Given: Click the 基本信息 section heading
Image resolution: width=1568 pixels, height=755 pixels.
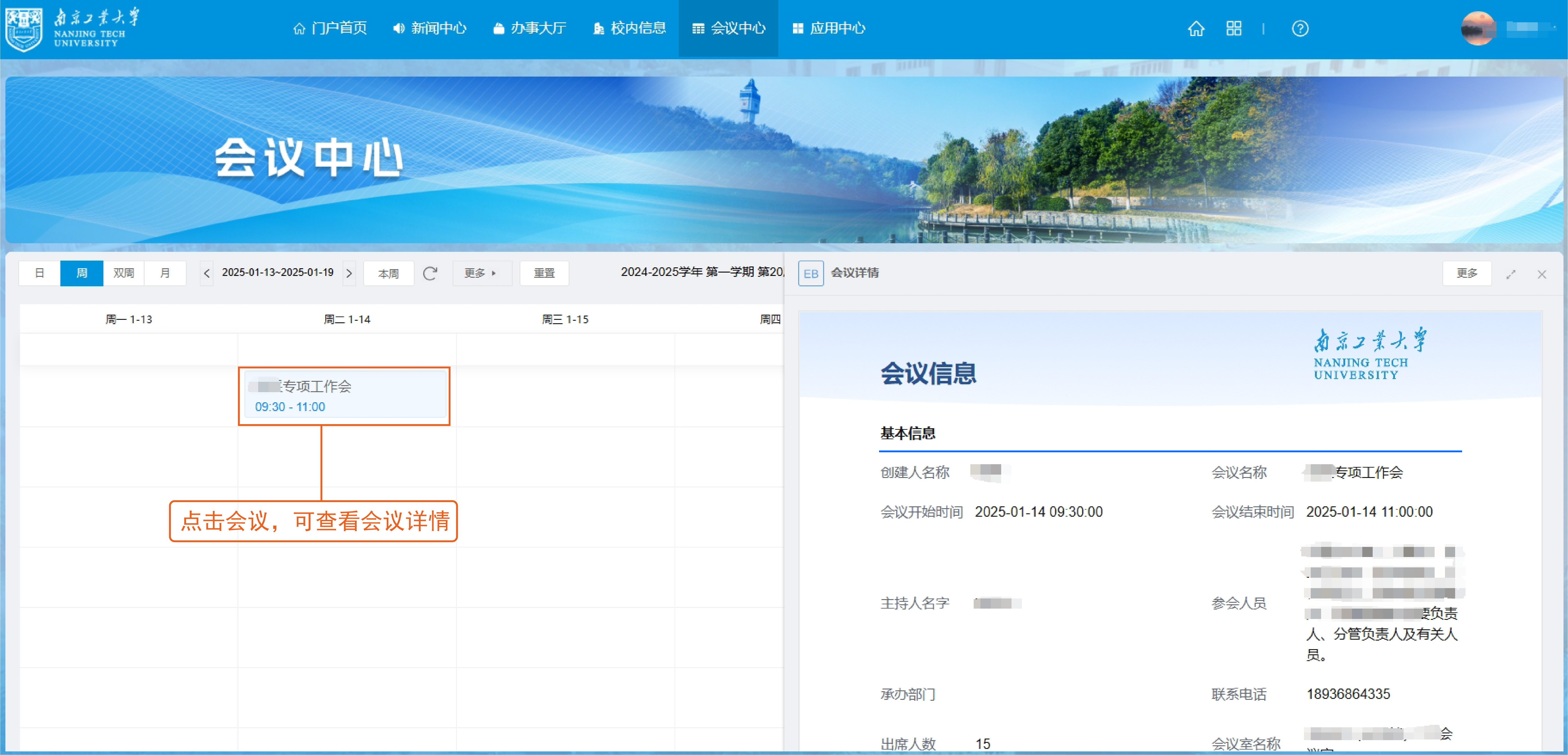Looking at the screenshot, I should [908, 433].
